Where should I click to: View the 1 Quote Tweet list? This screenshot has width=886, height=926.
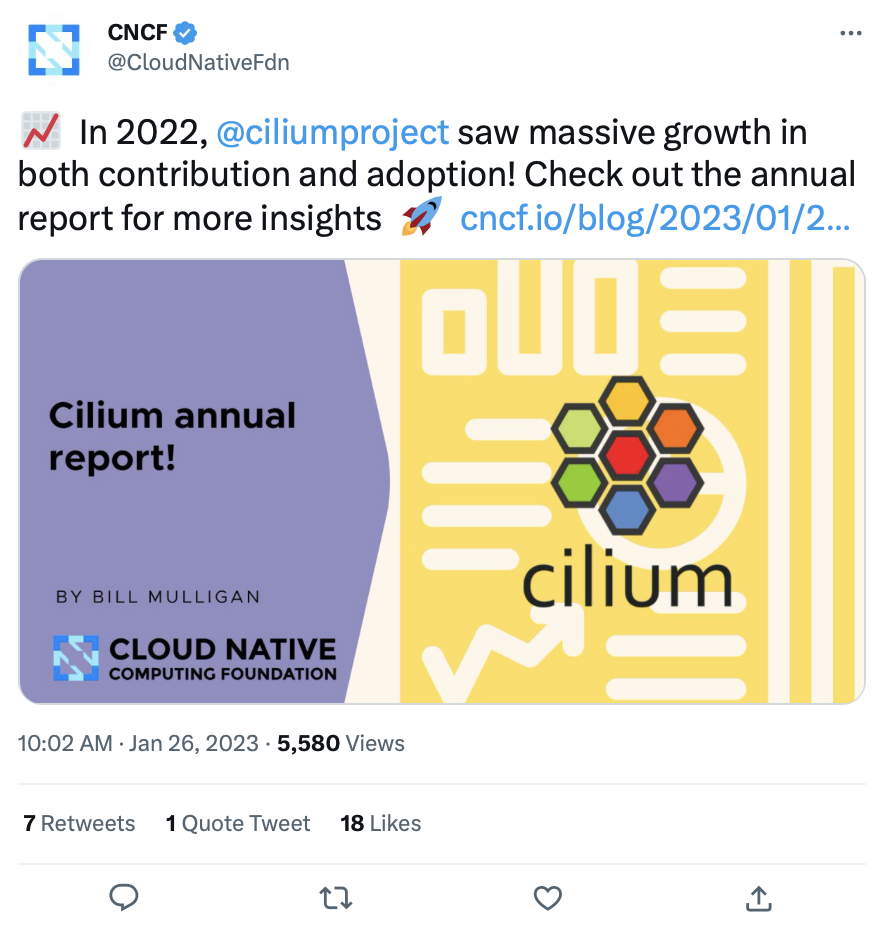tap(237, 823)
